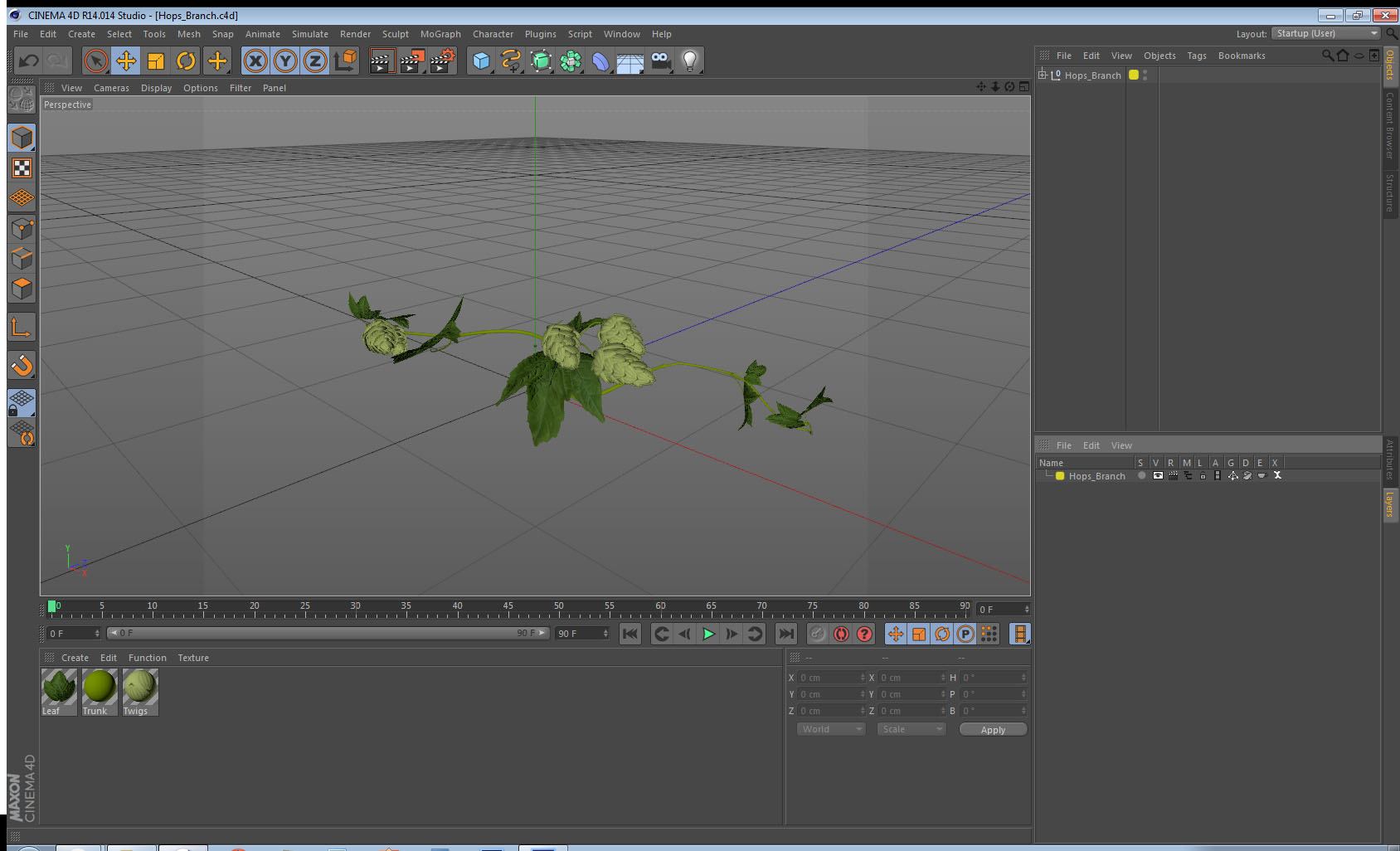Open the spline pen tool icon
The height and width of the screenshot is (851, 1400).
click(512, 61)
